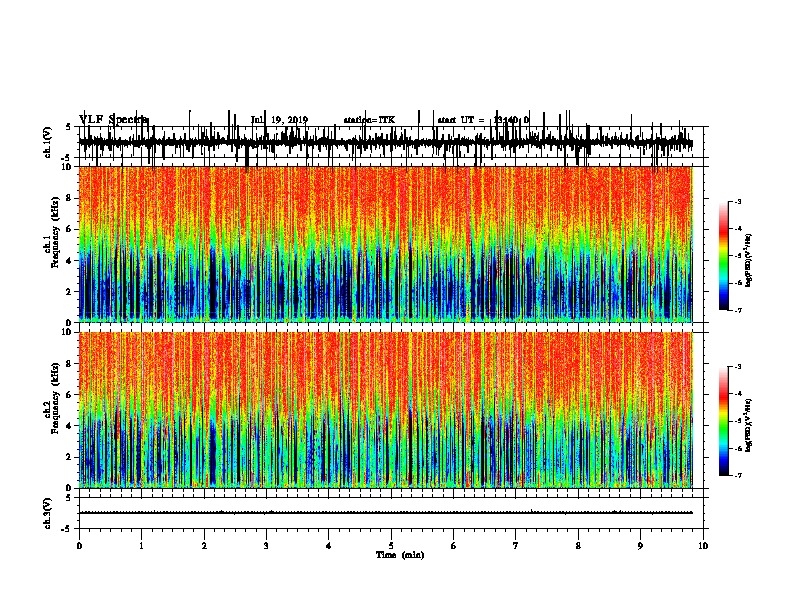Click the '6' kHz tick of ch.2 spectrogram

tap(70, 394)
